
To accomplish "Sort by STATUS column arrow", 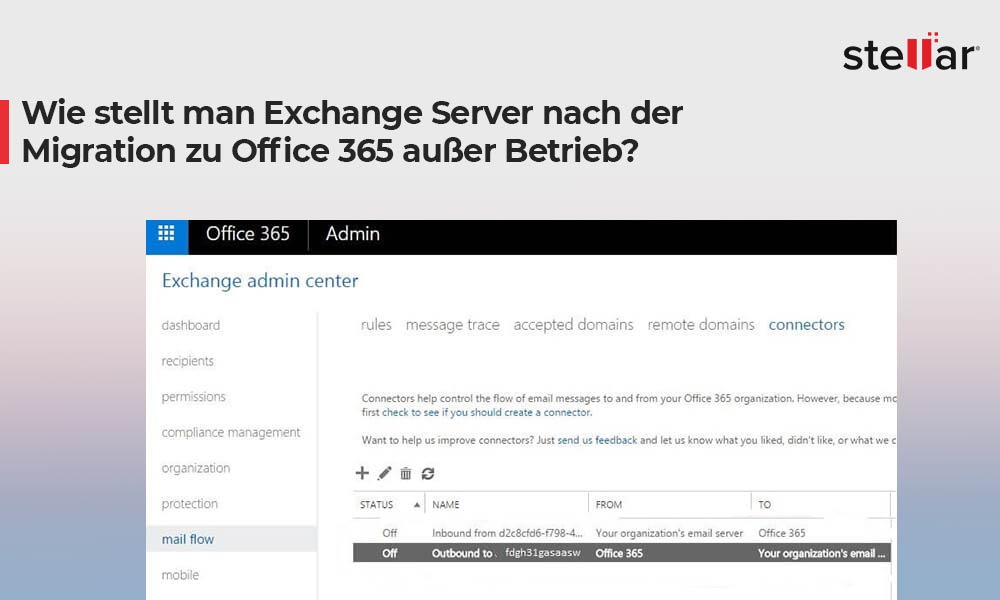I will [416, 504].
